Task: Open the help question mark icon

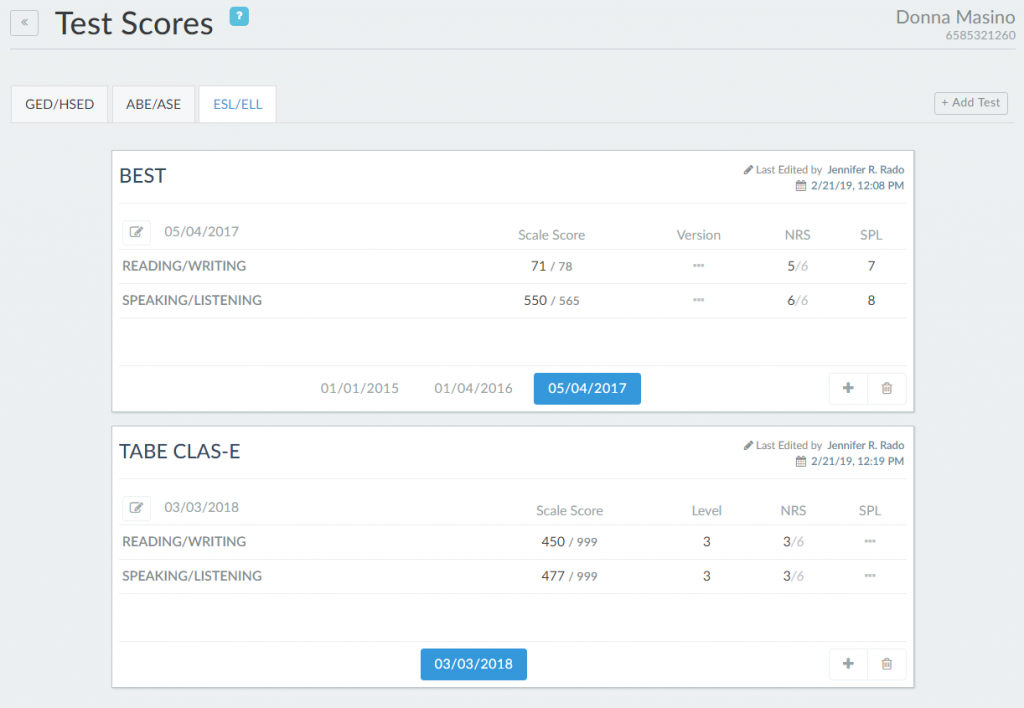Action: [238, 16]
